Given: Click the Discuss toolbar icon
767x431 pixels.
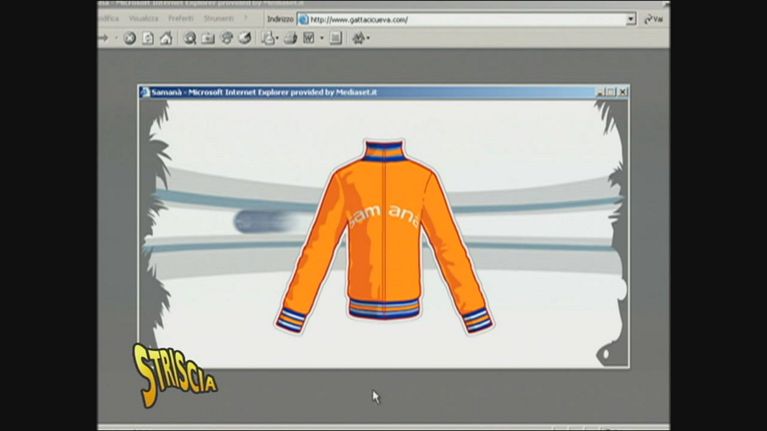Looking at the screenshot, I should tap(335, 39).
